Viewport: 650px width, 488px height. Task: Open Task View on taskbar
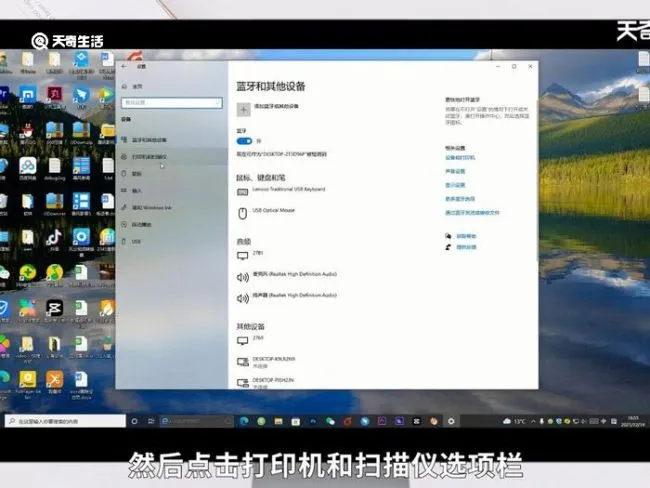click(151, 421)
